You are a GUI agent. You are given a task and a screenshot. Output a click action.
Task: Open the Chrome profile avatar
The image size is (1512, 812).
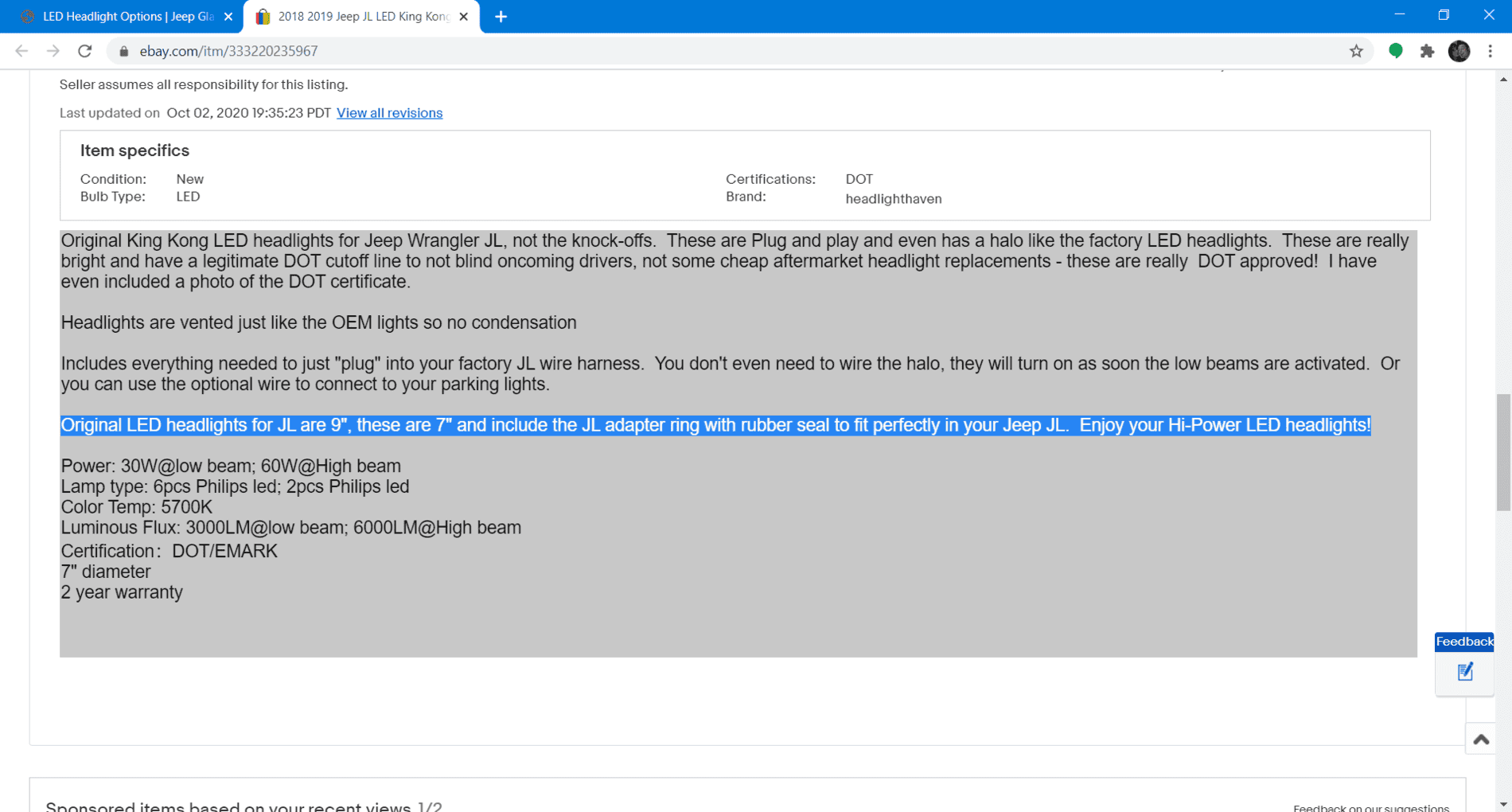1459,51
